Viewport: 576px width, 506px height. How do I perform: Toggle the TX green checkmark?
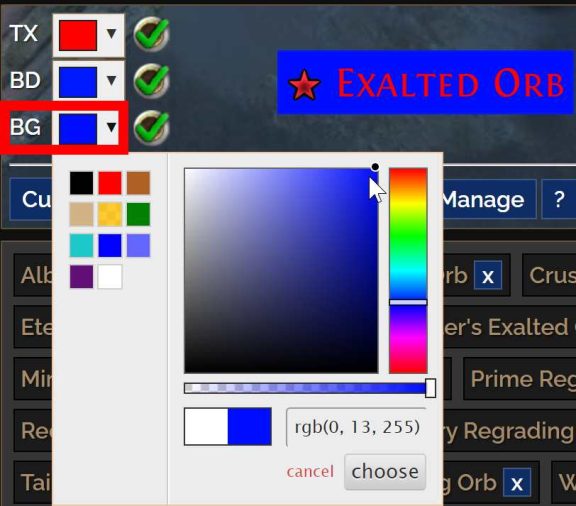pyautogui.click(x=151, y=34)
